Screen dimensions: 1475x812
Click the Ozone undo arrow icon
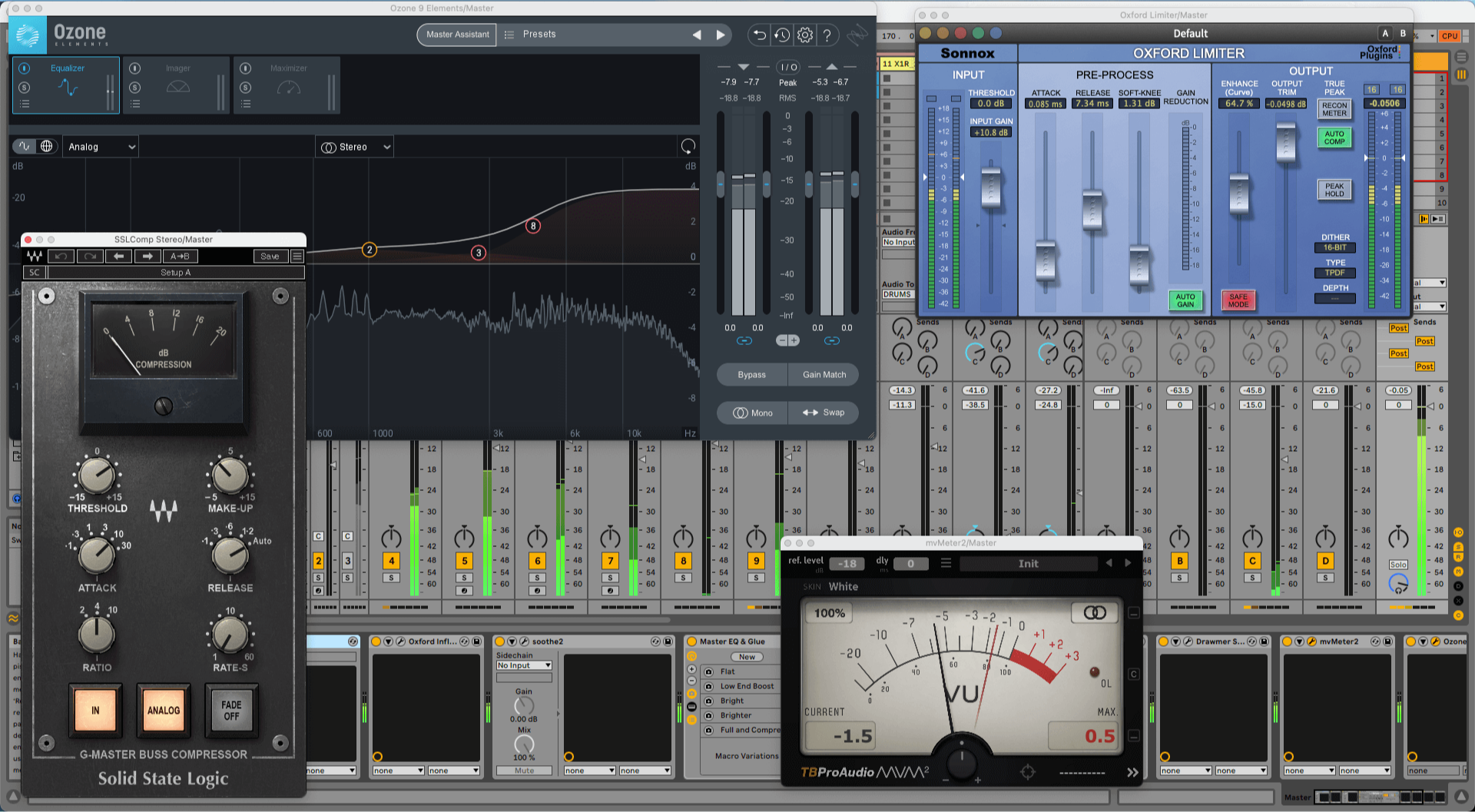759,35
